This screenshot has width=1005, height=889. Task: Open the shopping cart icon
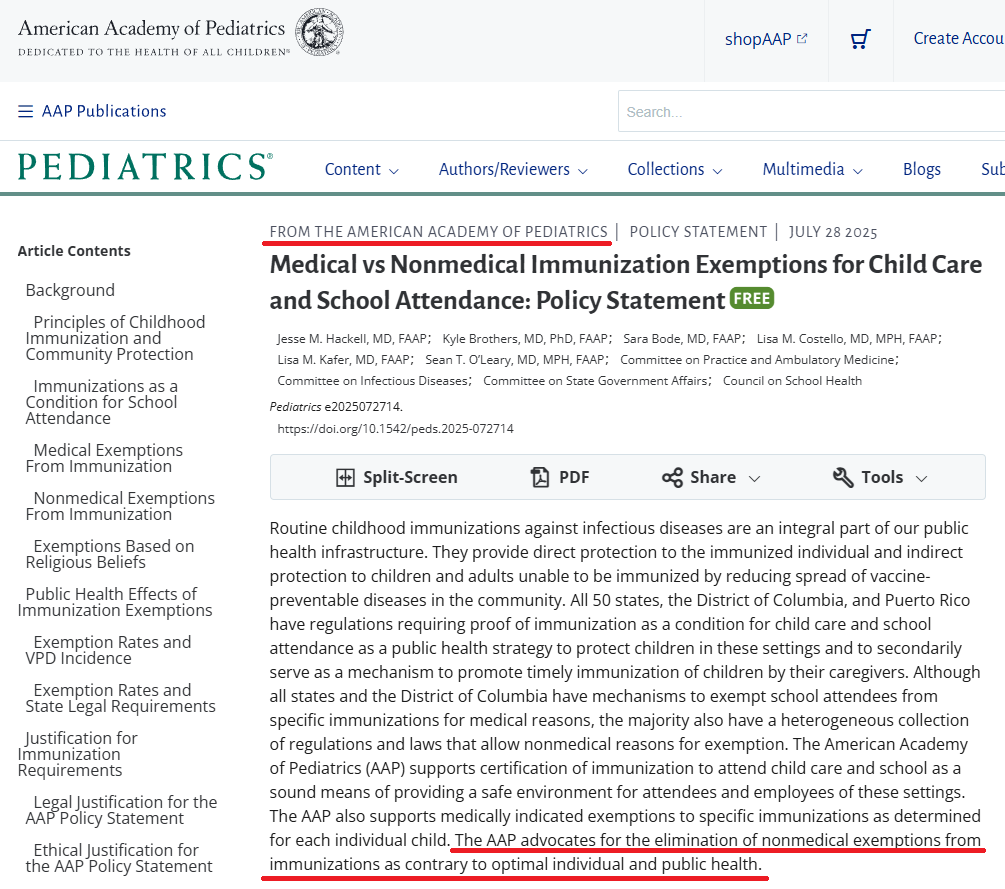pyautogui.click(x=860, y=38)
